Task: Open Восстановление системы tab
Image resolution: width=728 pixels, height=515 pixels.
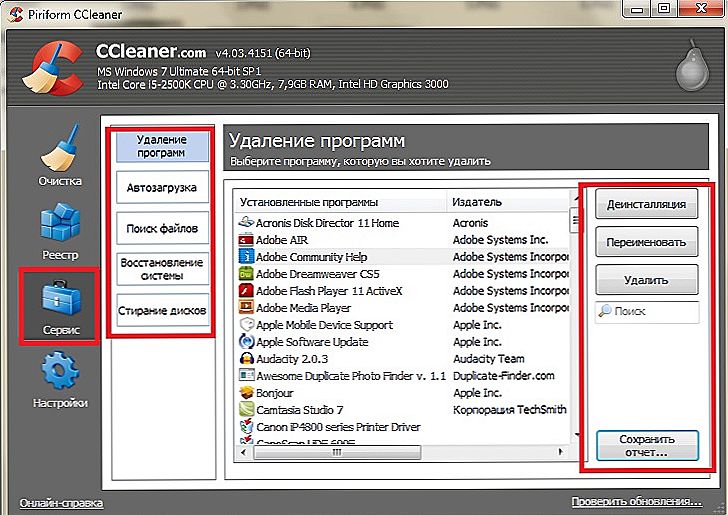Action: click(x=162, y=269)
